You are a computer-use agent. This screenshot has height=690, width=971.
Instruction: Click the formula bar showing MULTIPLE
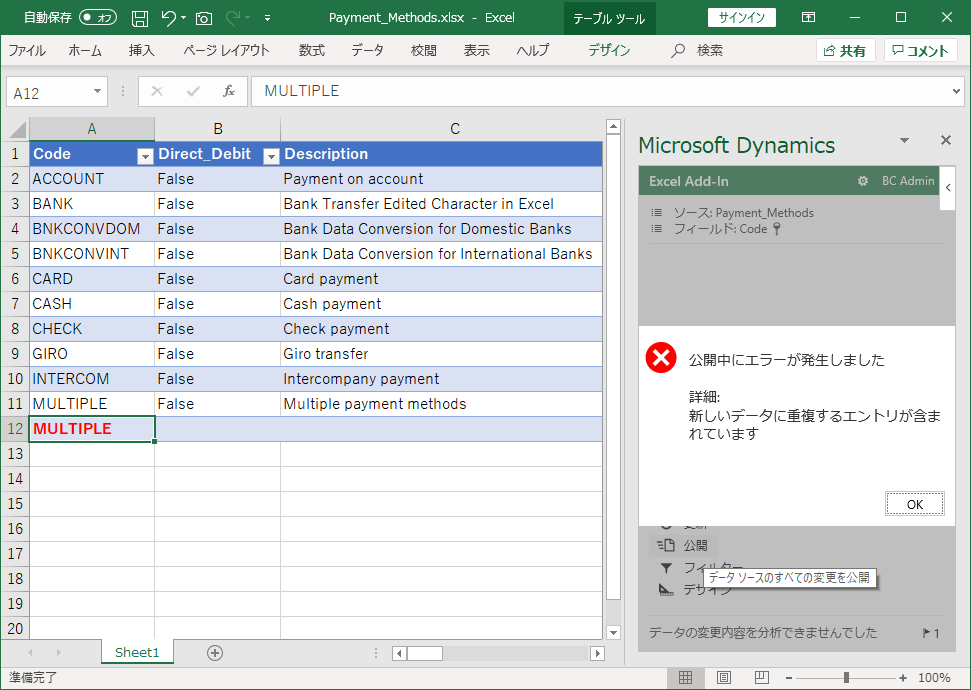tap(599, 92)
